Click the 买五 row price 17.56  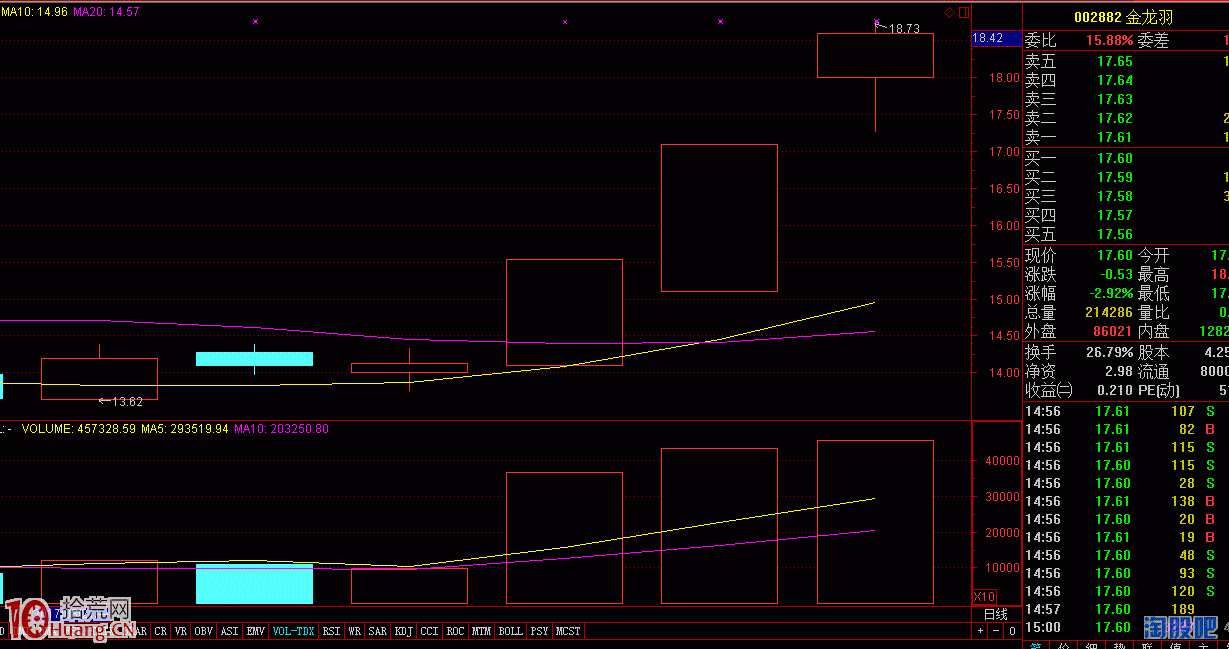pyautogui.click(x=1115, y=234)
